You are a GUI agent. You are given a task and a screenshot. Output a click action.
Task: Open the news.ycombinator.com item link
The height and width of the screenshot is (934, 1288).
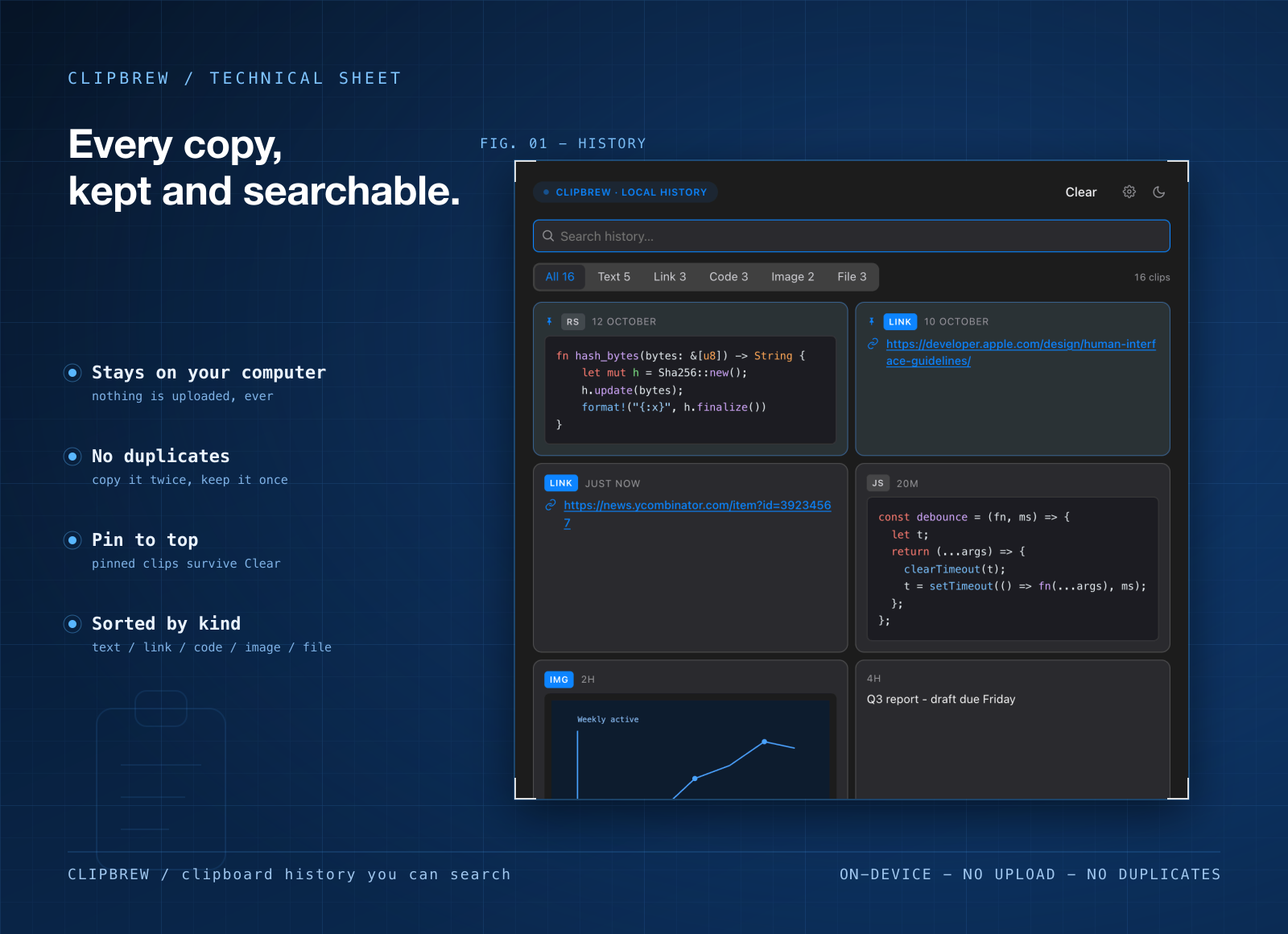click(x=697, y=514)
